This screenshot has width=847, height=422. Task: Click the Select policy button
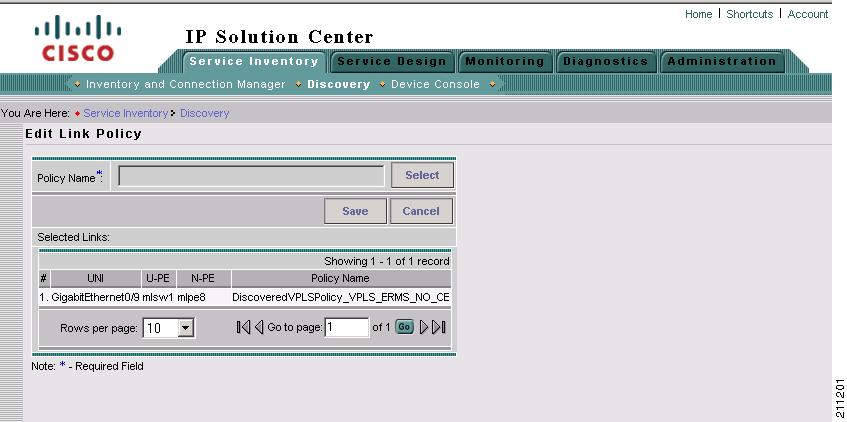pyautogui.click(x=422, y=175)
